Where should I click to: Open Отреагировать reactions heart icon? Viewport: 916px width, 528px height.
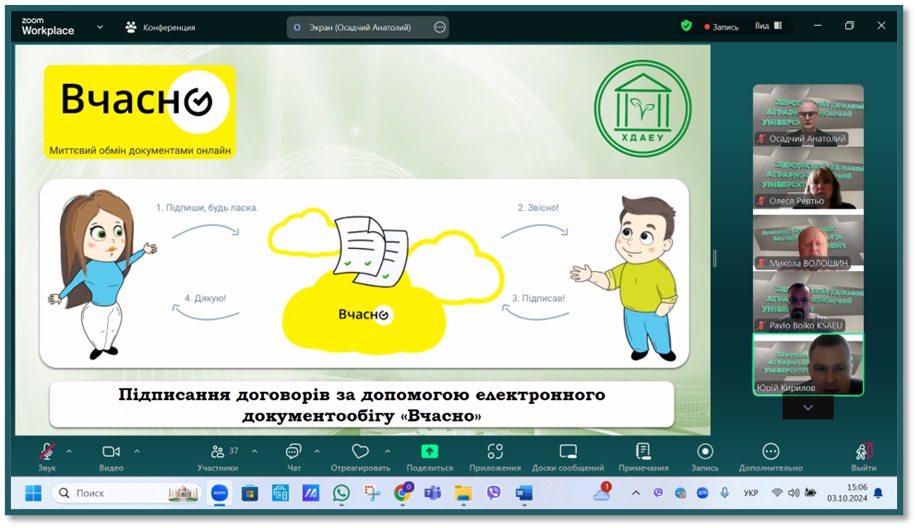coord(360,451)
